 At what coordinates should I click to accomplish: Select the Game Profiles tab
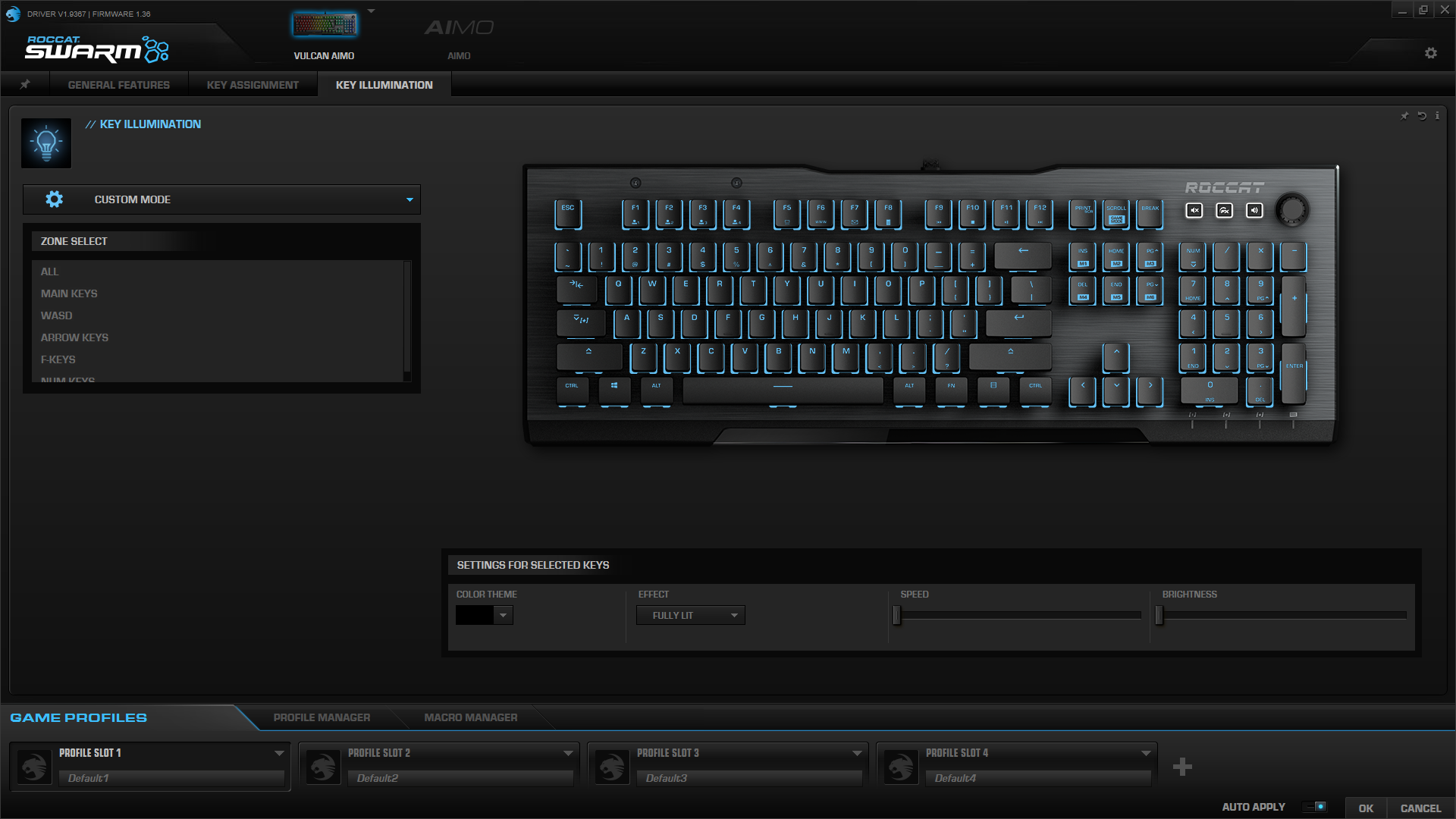(x=79, y=717)
